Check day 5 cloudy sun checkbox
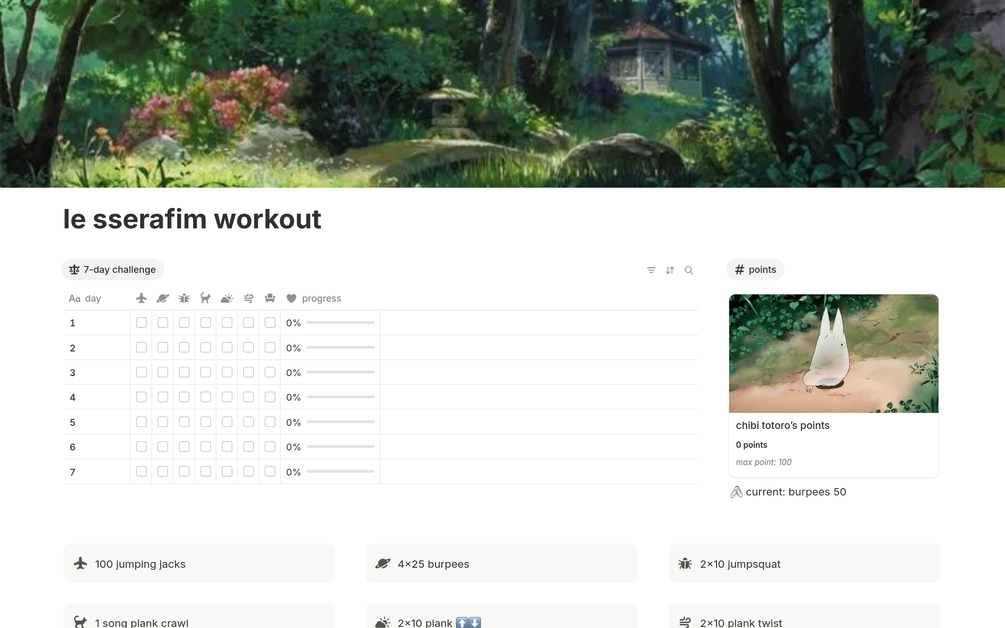This screenshot has height=628, width=1005. (x=227, y=422)
